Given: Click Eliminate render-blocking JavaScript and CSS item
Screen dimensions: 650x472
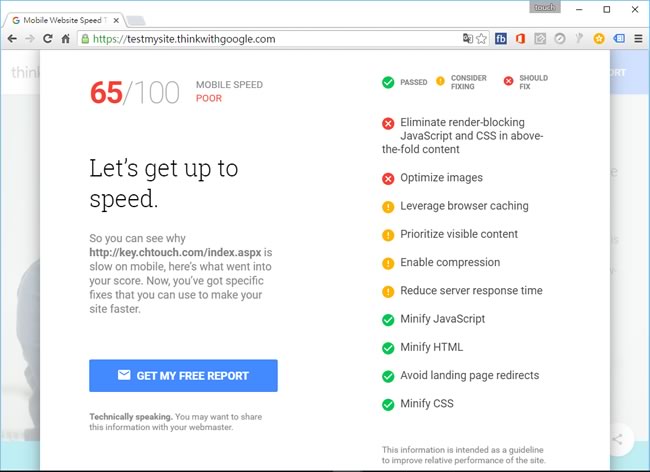Looking at the screenshot, I should 463,136.
